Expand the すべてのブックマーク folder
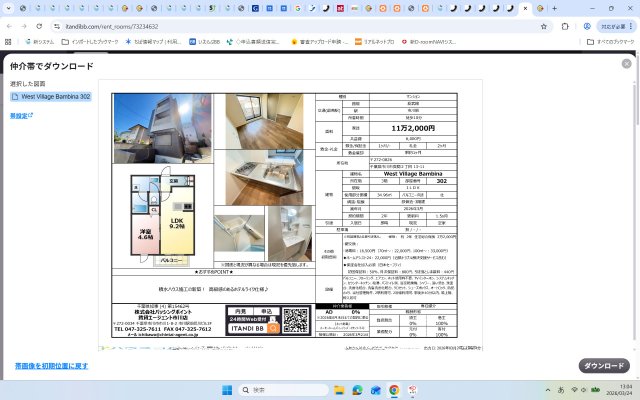This screenshot has width=640, height=400. click(x=604, y=42)
